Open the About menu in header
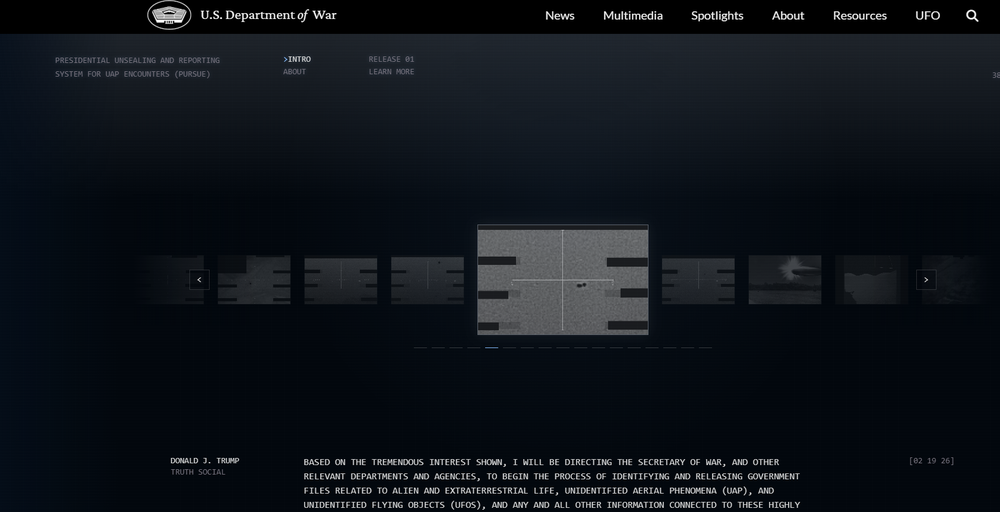The image size is (1000, 512). click(x=788, y=16)
